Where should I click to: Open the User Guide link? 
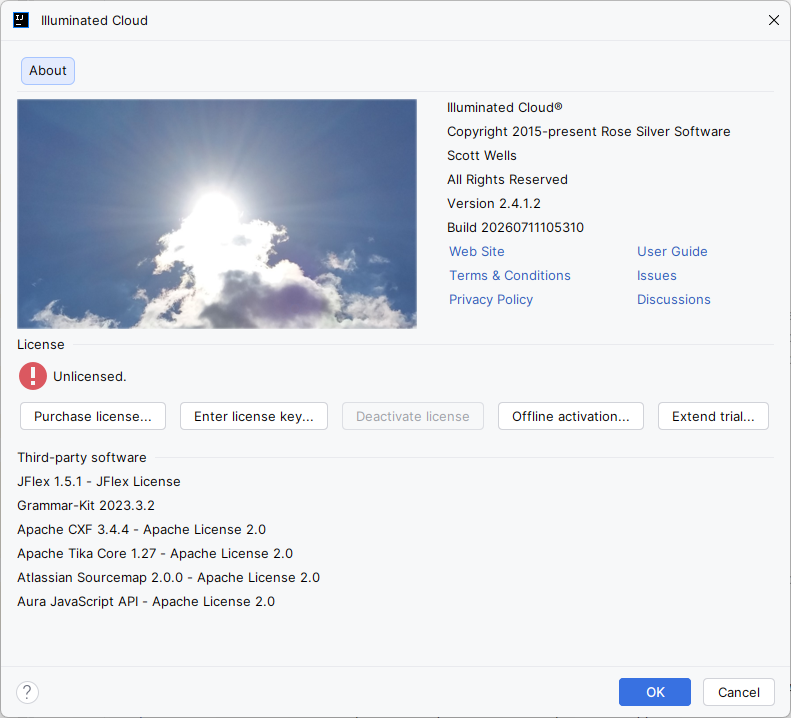click(x=672, y=251)
